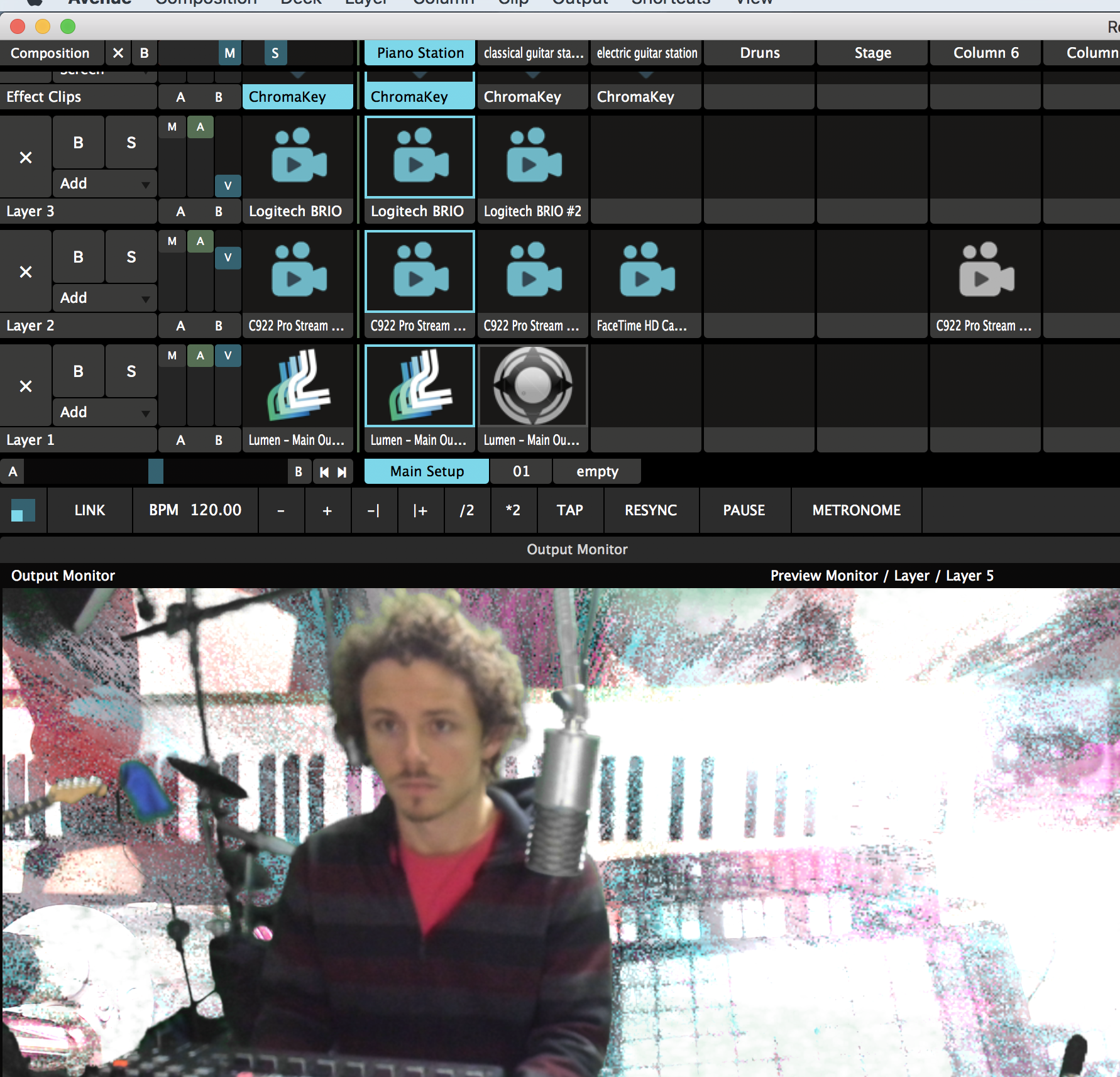1120x1077 pixels.
Task: Open Layer 3 Add blend mode dropdown
Action: pos(104,183)
